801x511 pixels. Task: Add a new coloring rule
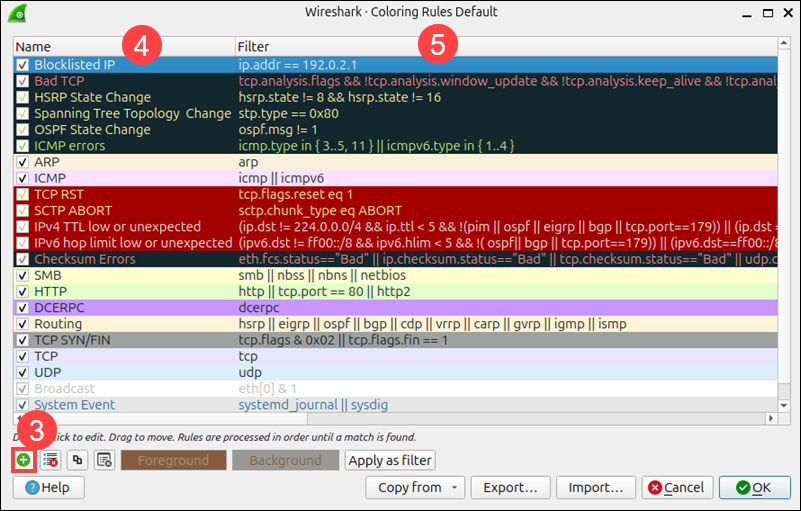23,460
